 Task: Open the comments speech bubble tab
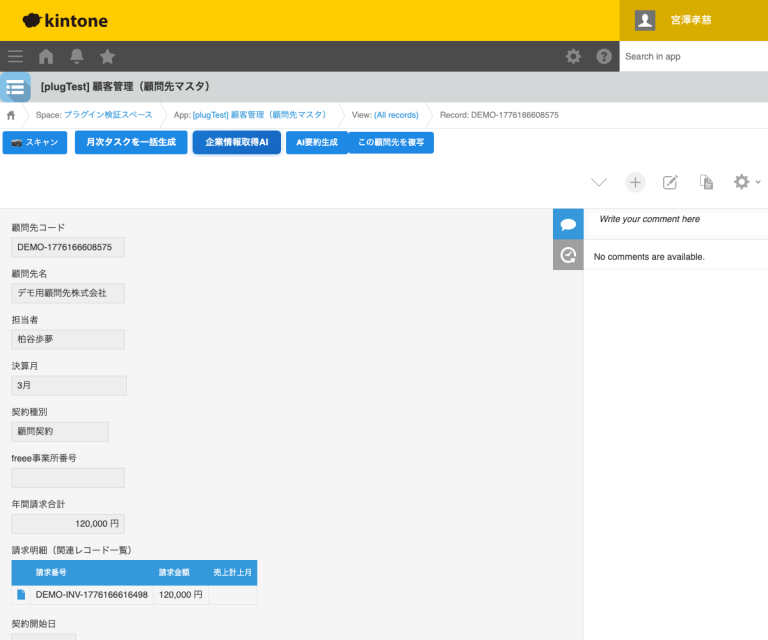(568, 224)
